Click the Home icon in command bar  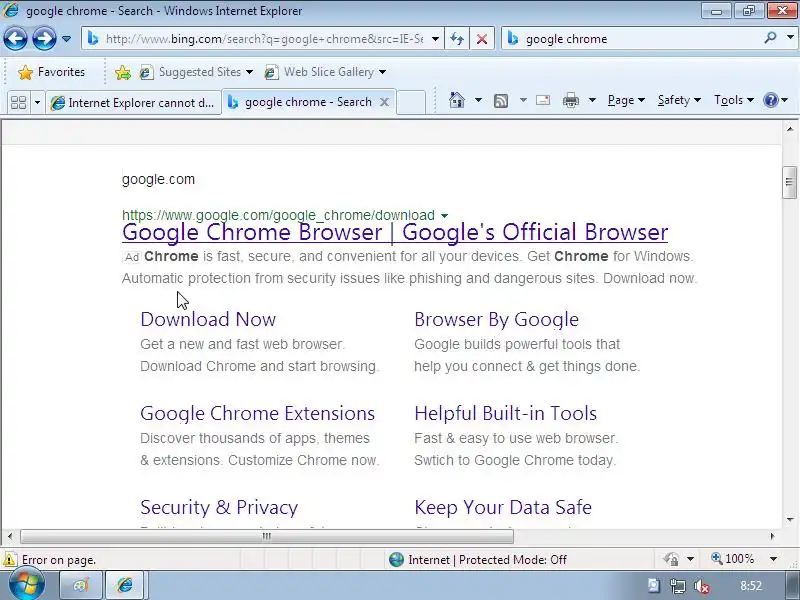(x=457, y=100)
